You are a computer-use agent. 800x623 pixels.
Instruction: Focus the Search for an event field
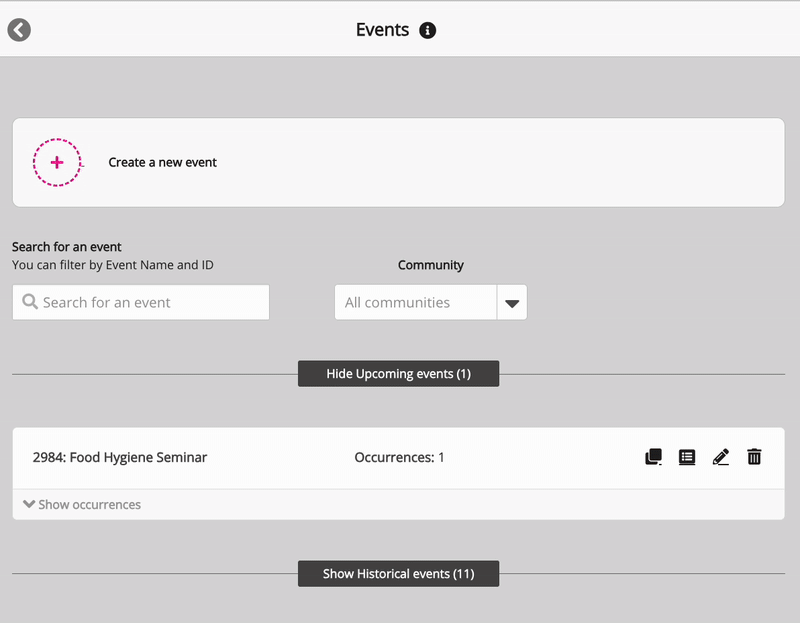point(150,302)
